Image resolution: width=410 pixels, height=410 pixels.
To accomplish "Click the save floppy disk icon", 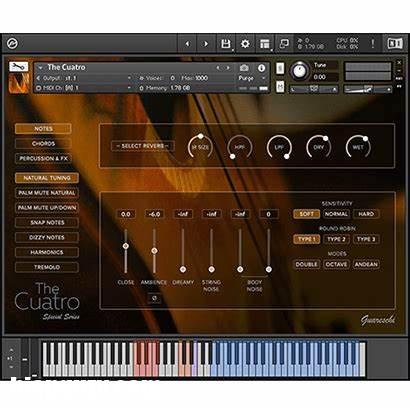I will (x=226, y=44).
